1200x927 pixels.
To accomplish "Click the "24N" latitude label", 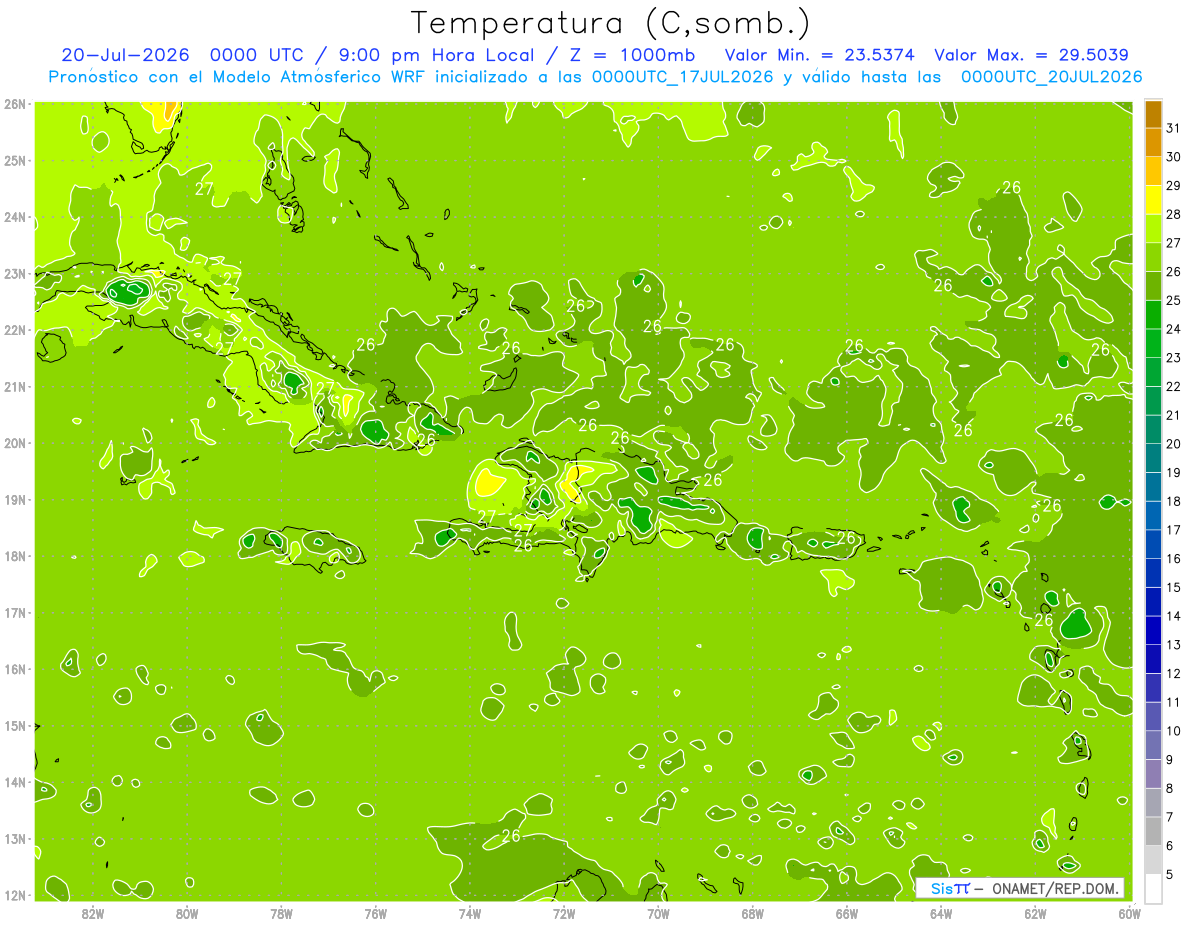I will (15, 217).
